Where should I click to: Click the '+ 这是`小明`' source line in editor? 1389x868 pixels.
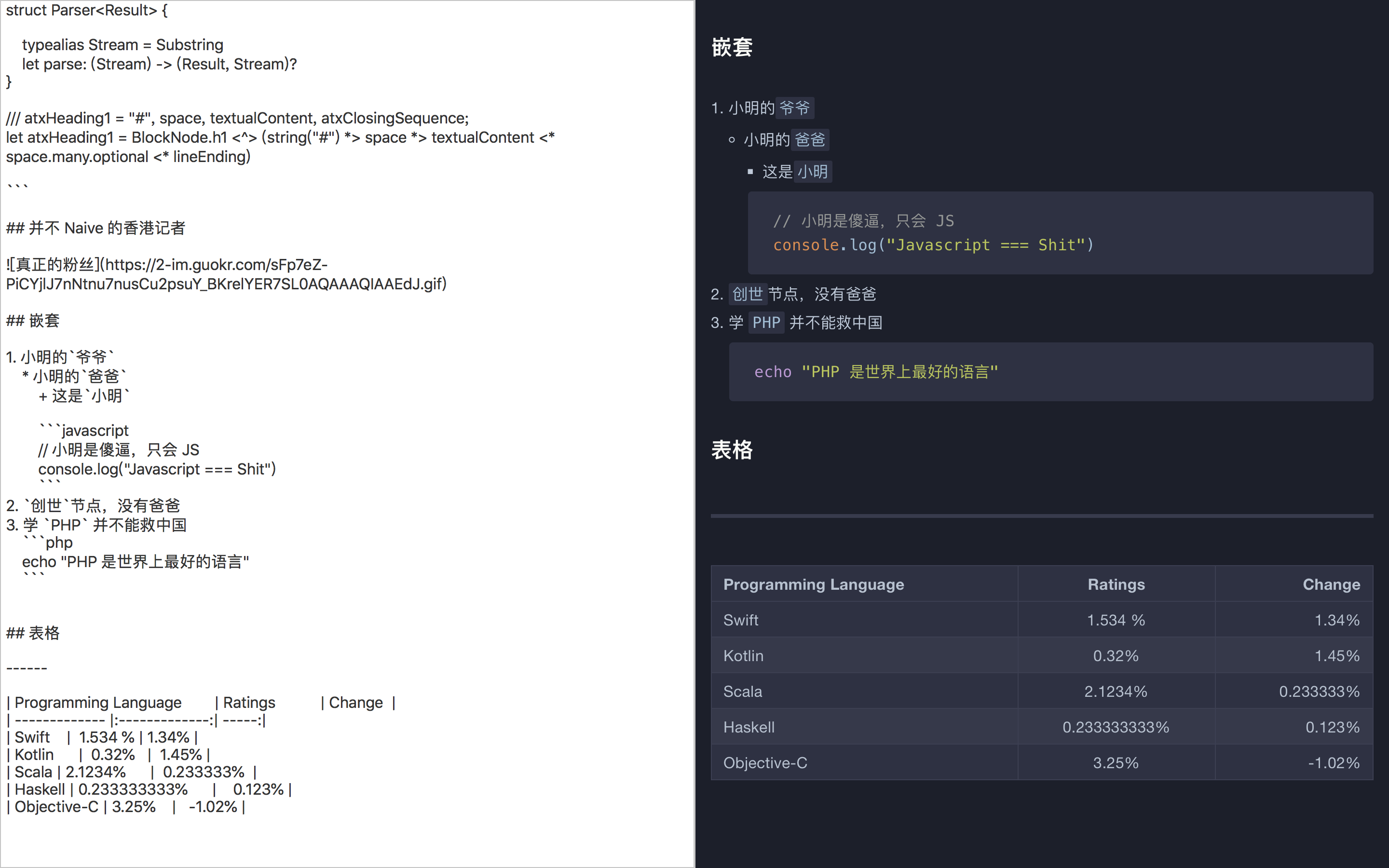[84, 395]
